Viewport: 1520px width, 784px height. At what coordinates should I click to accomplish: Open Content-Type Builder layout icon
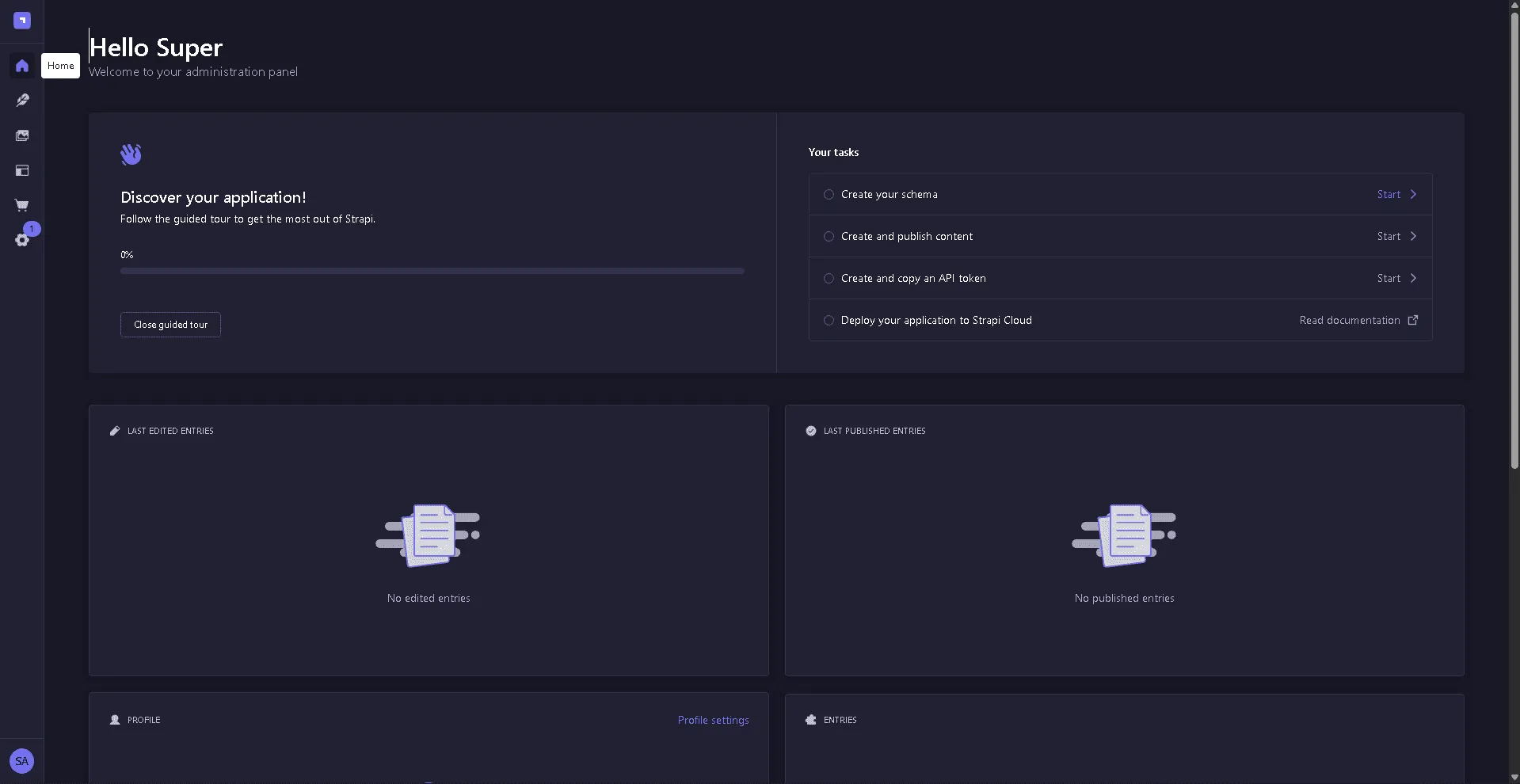tap(22, 170)
